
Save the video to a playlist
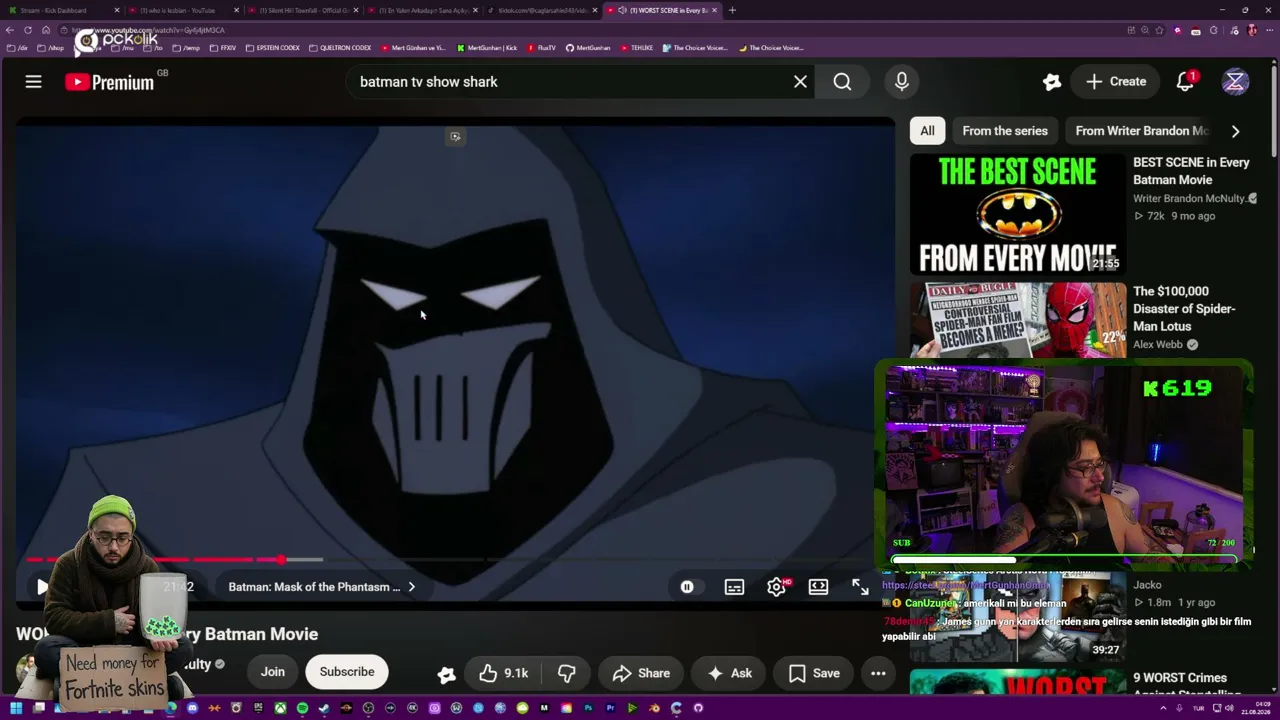[x=815, y=674]
